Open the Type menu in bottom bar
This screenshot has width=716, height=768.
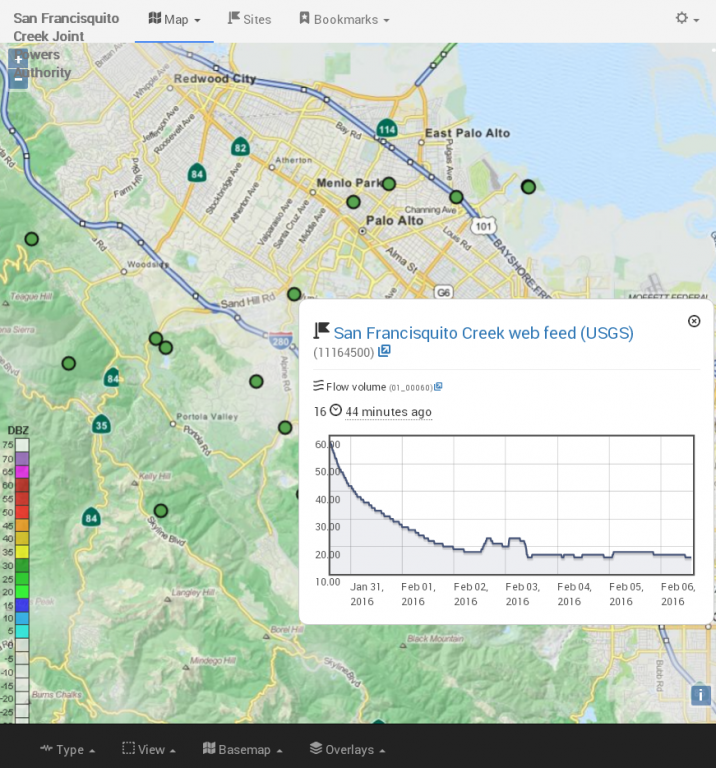click(68, 749)
